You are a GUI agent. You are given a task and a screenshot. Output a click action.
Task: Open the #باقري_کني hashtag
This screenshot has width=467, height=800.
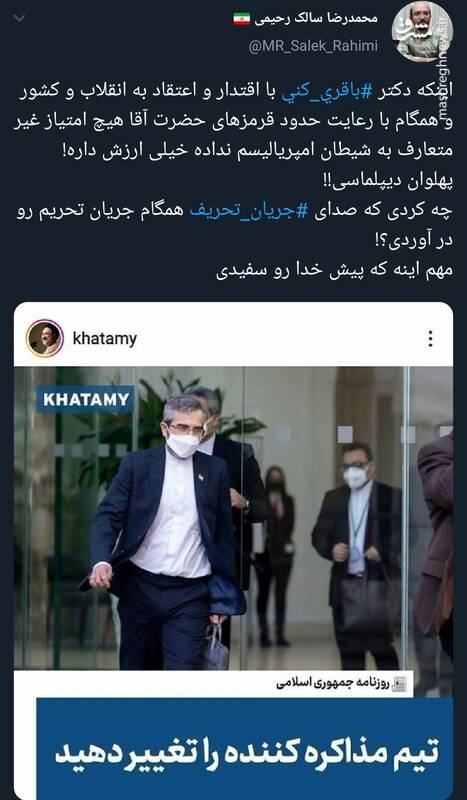coord(321,92)
